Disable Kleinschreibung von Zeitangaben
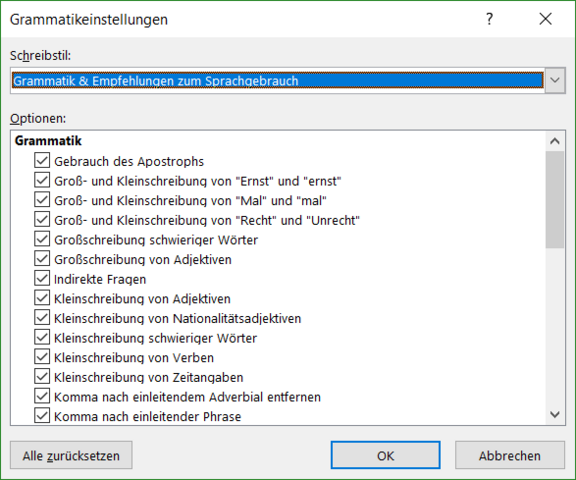The width and height of the screenshot is (576, 480). (42, 377)
